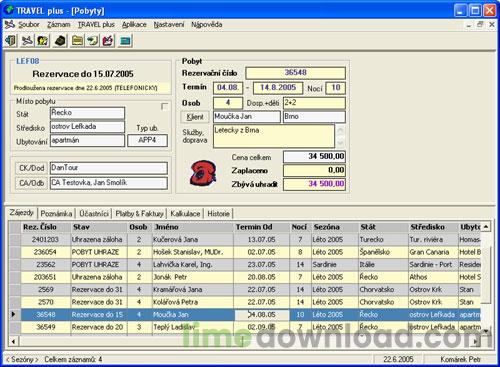Click the Typ ub. field APP4

pyautogui.click(x=147, y=140)
